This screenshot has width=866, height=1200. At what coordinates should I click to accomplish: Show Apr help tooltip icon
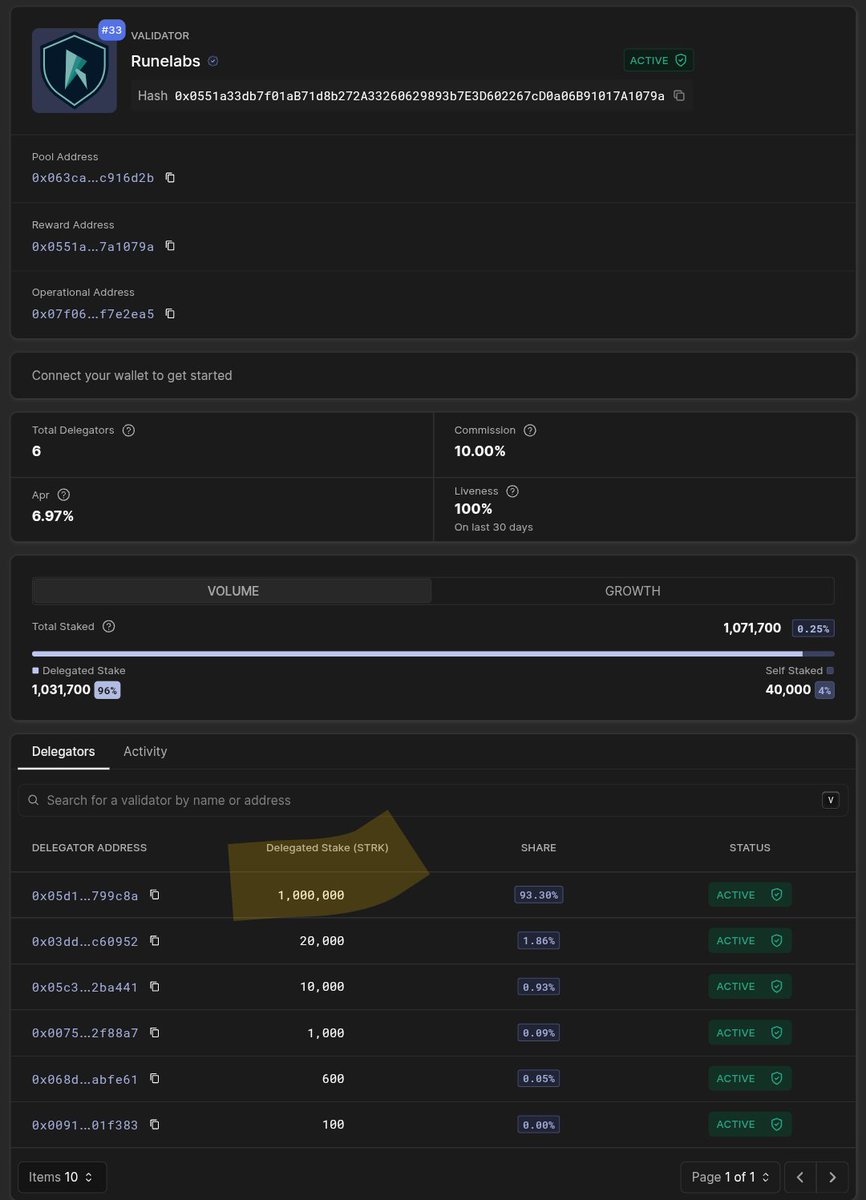(64, 495)
